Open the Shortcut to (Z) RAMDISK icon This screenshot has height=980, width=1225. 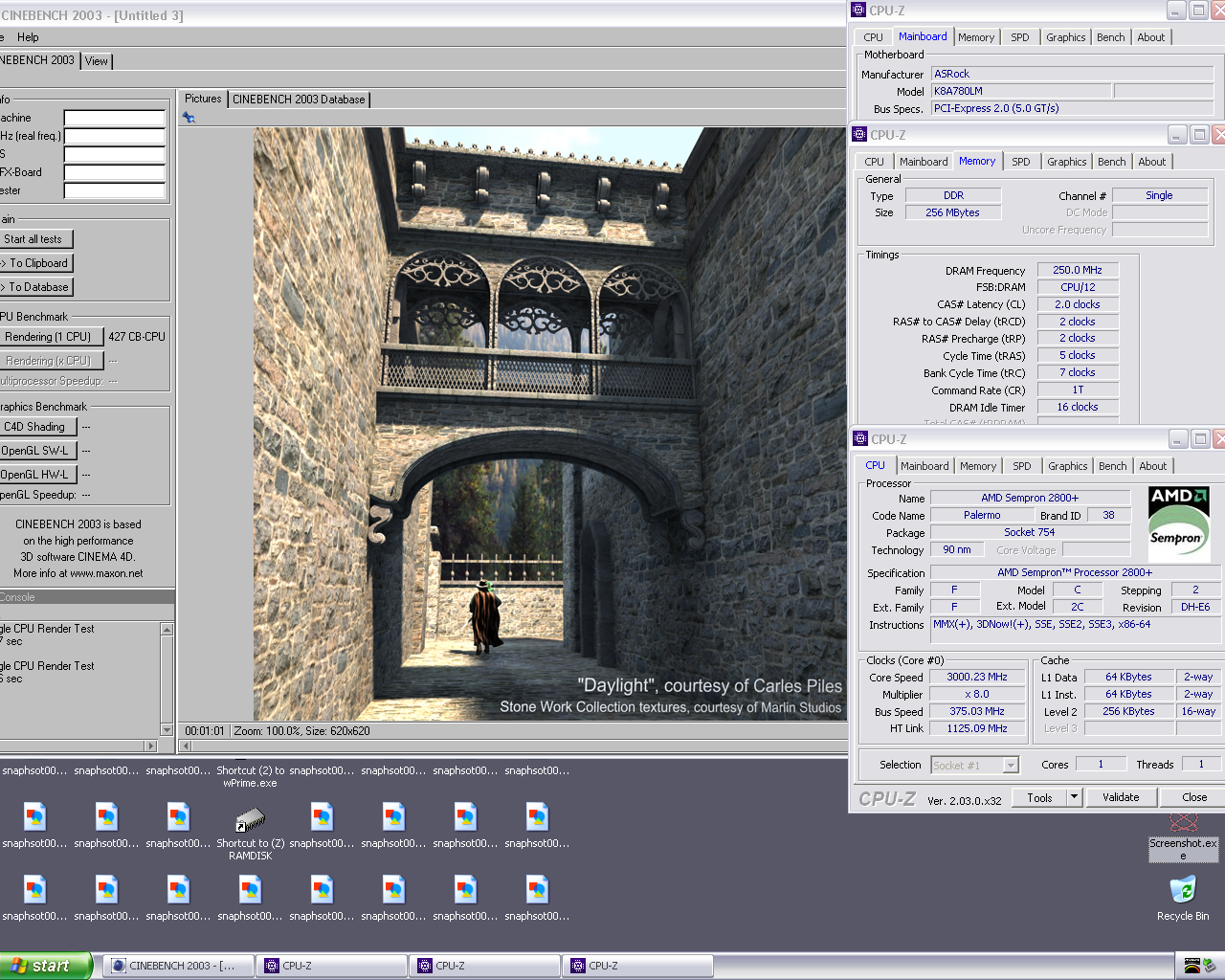coord(250,819)
